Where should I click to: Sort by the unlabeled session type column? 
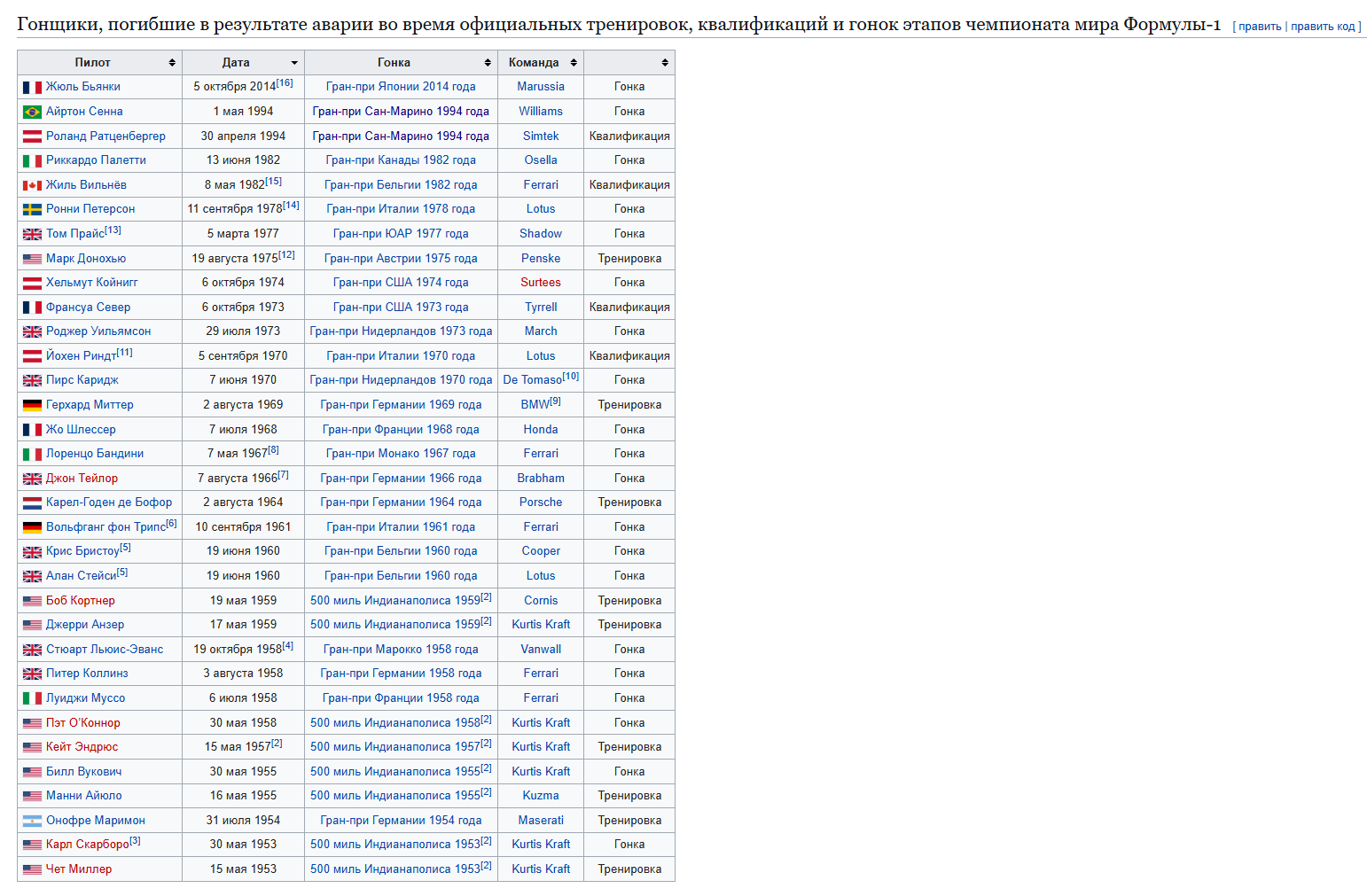point(629,63)
